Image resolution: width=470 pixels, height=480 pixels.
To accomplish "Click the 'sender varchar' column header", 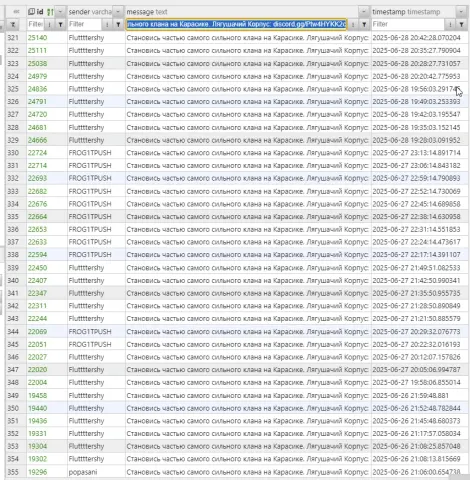I will point(90,12).
